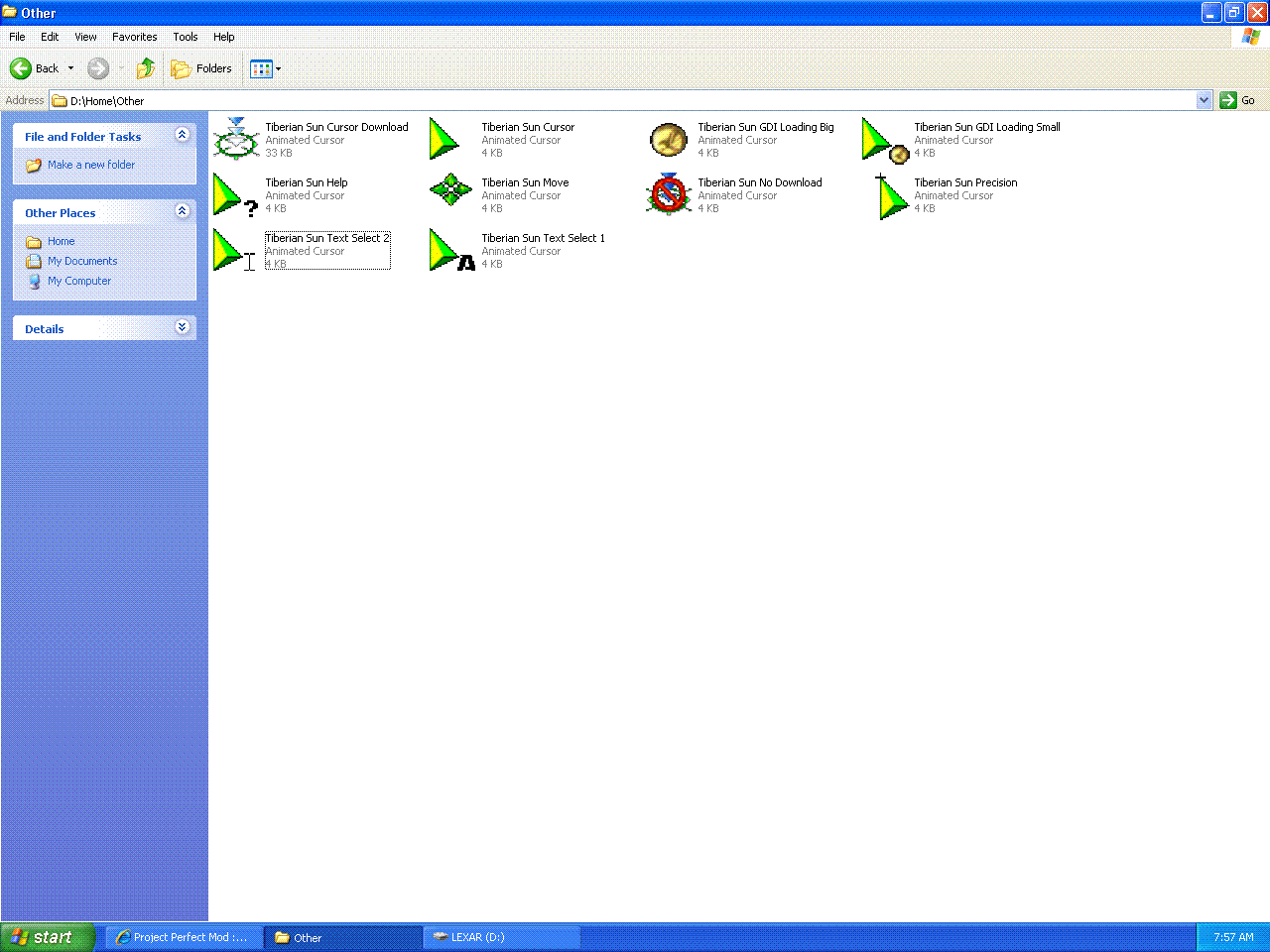1270x952 pixels.
Task: Toggle the Folders pane button
Action: coord(202,68)
